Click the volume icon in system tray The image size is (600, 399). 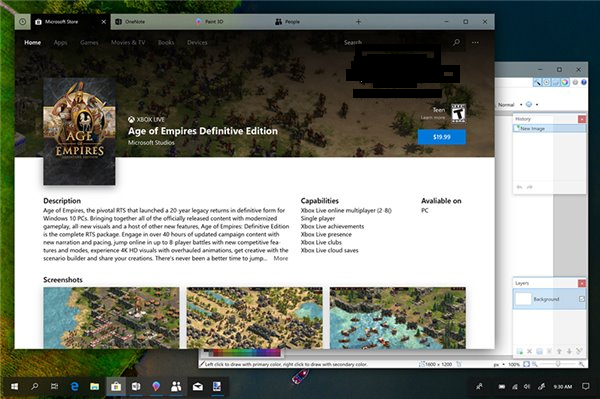(527, 387)
